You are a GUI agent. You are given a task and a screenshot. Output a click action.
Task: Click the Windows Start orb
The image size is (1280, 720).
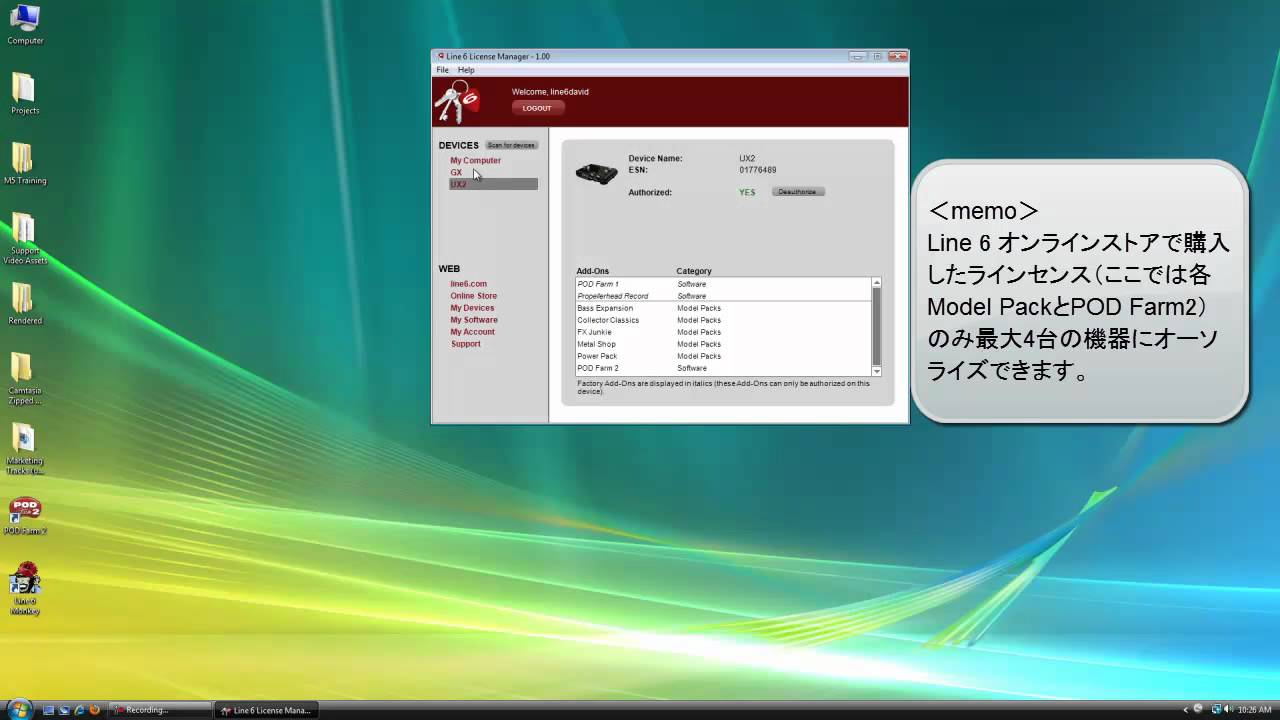(x=19, y=709)
